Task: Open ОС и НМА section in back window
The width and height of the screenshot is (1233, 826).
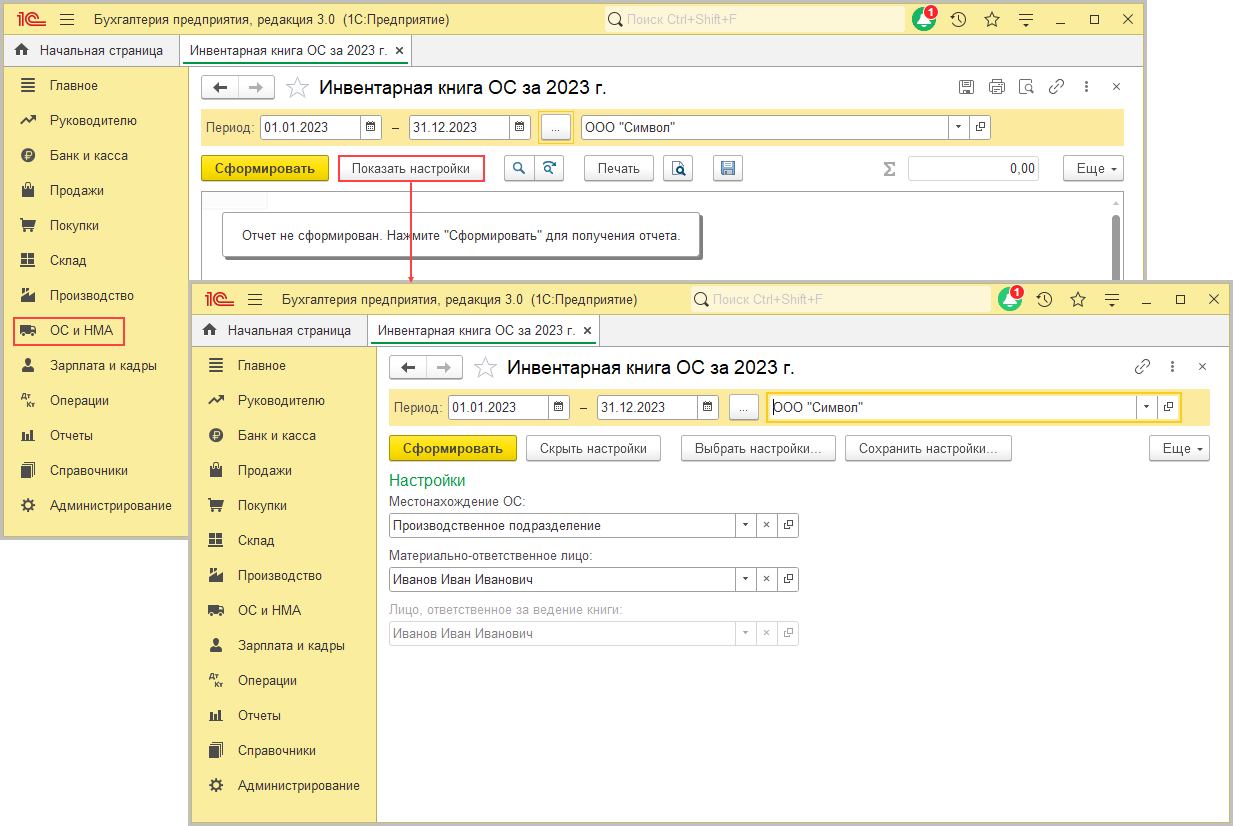Action: coord(70,330)
